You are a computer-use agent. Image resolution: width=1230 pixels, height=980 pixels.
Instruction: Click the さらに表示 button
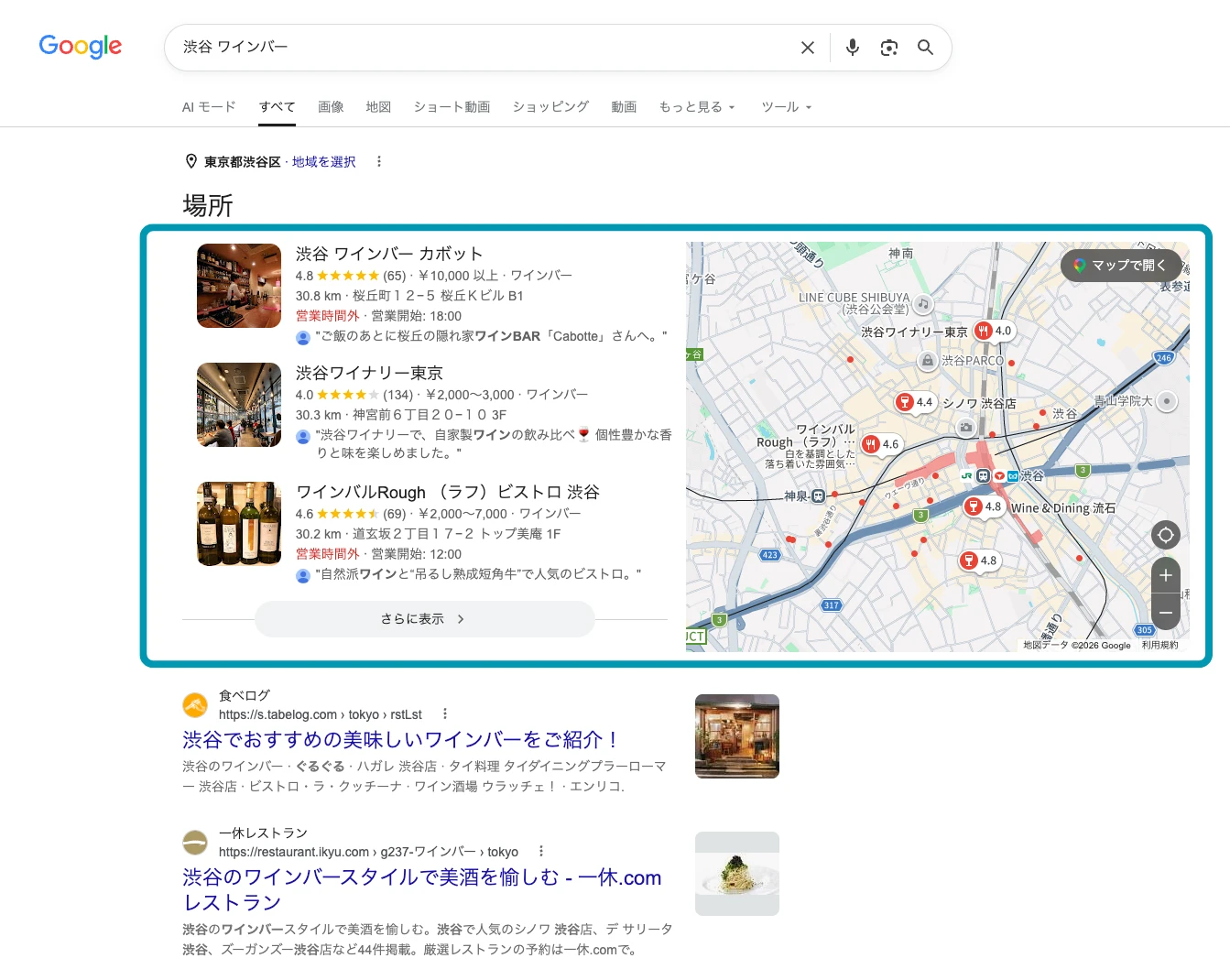425,619
